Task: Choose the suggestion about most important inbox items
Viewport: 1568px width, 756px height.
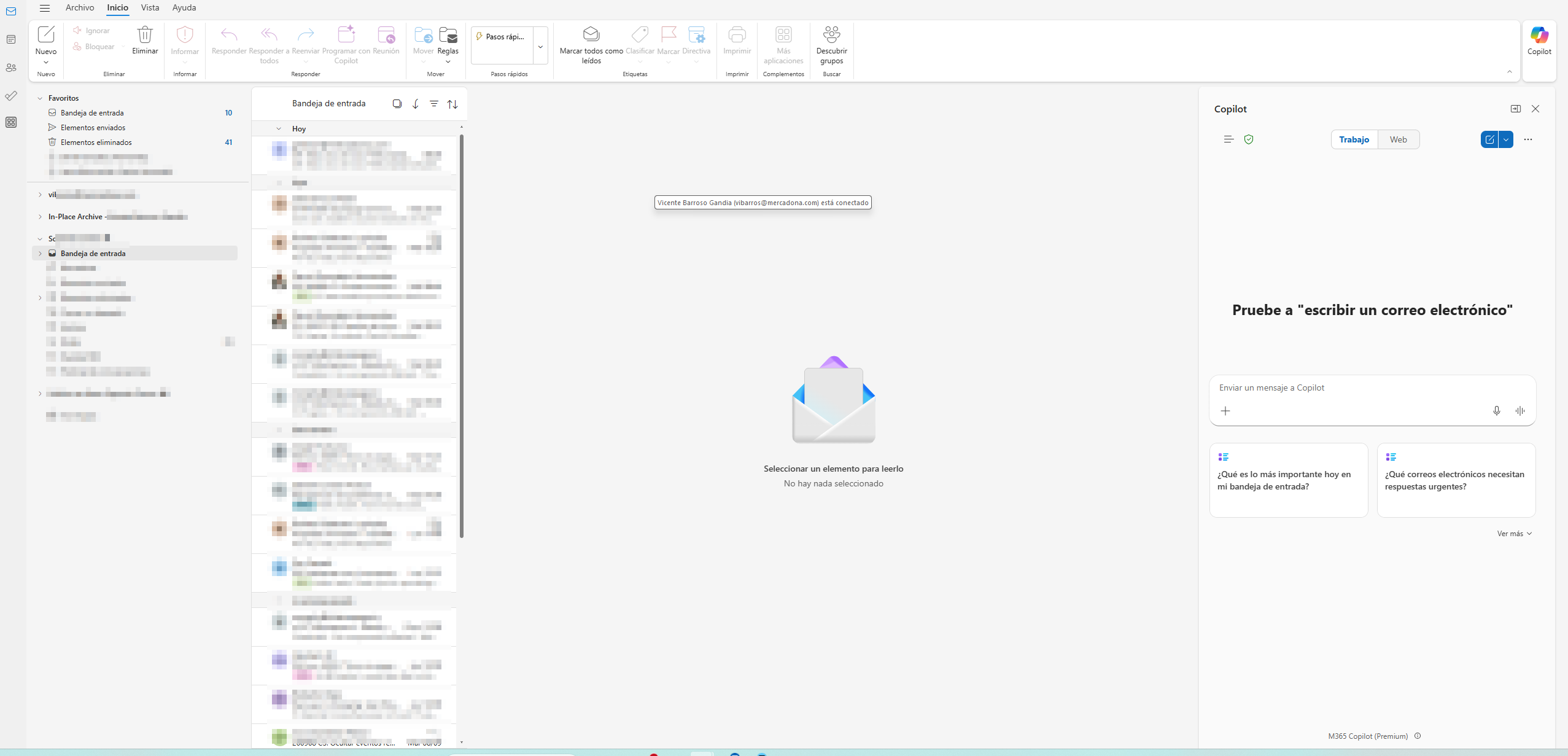Action: coord(1289,480)
